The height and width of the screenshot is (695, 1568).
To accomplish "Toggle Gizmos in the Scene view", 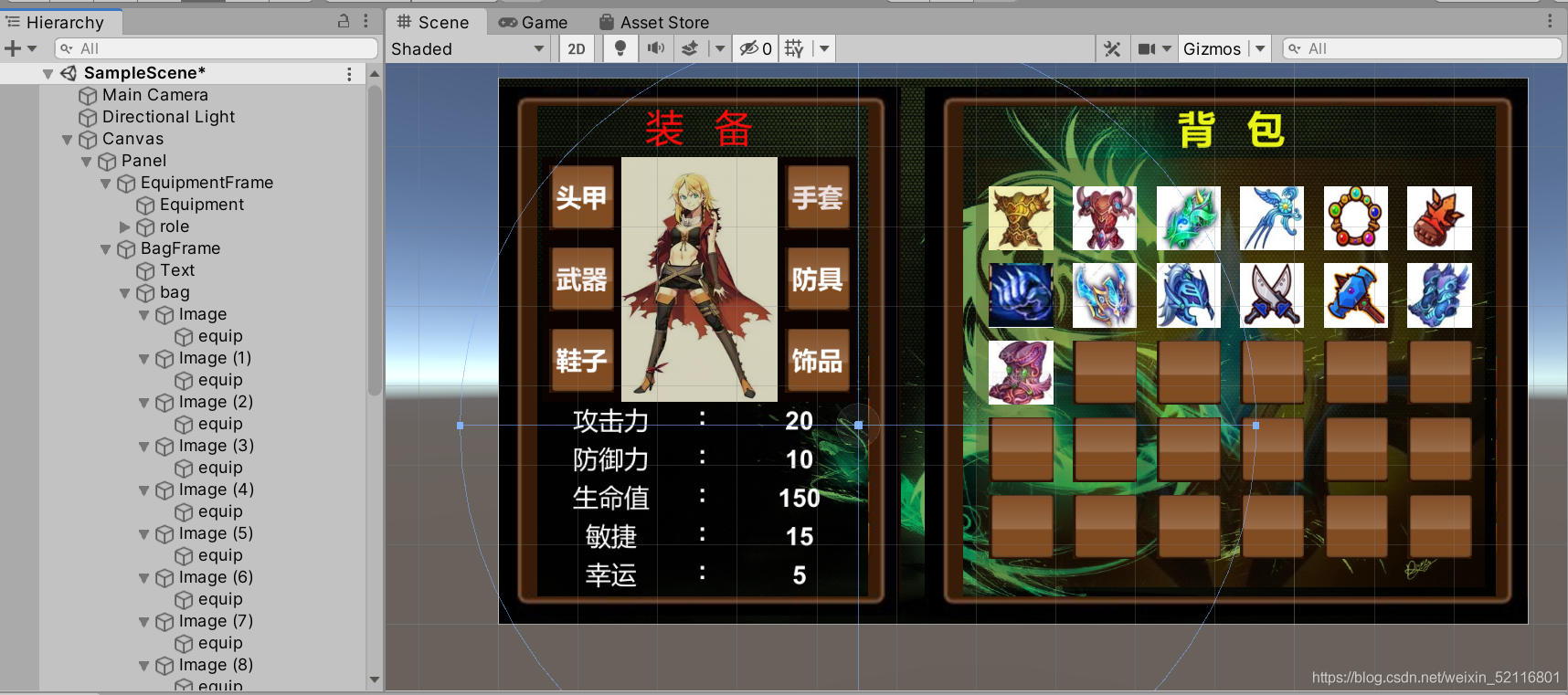I will pyautogui.click(x=1212, y=48).
